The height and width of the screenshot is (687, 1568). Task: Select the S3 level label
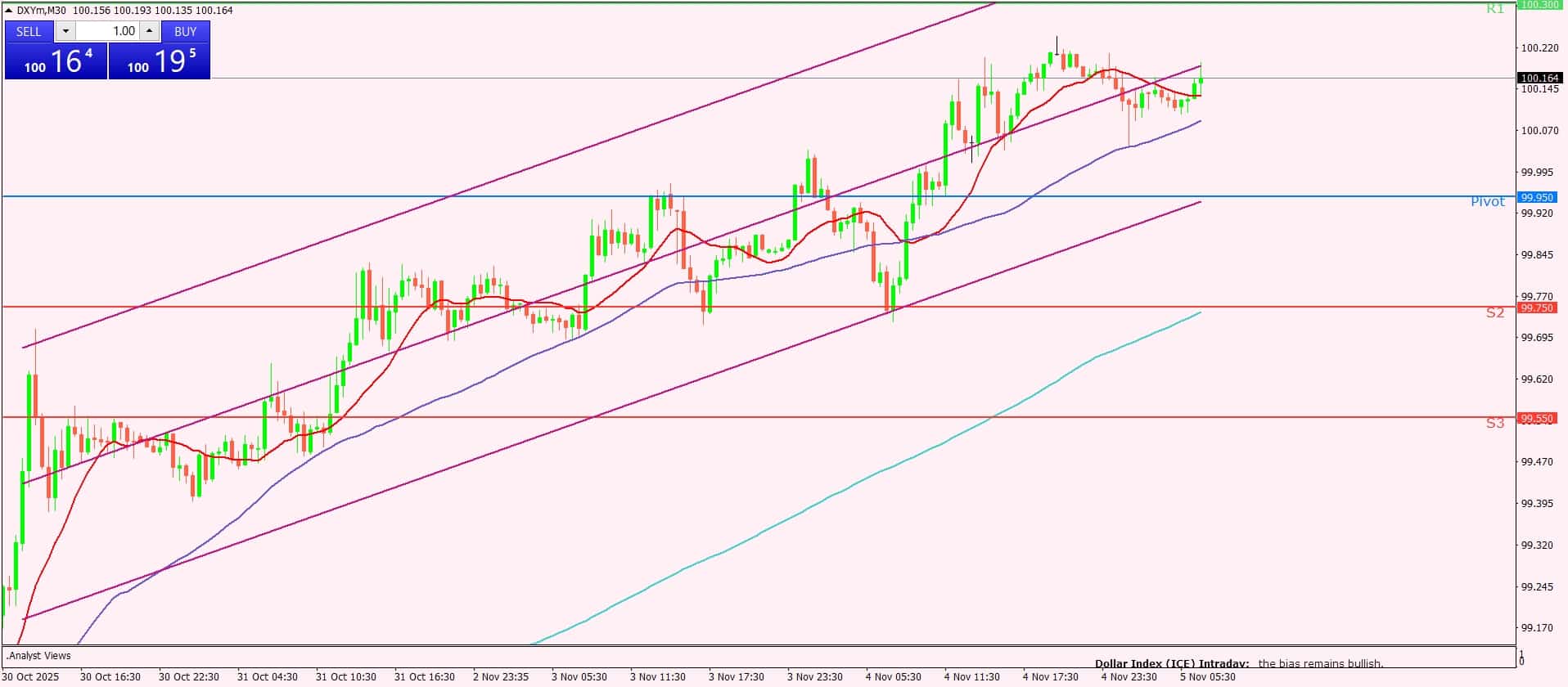click(x=1495, y=423)
